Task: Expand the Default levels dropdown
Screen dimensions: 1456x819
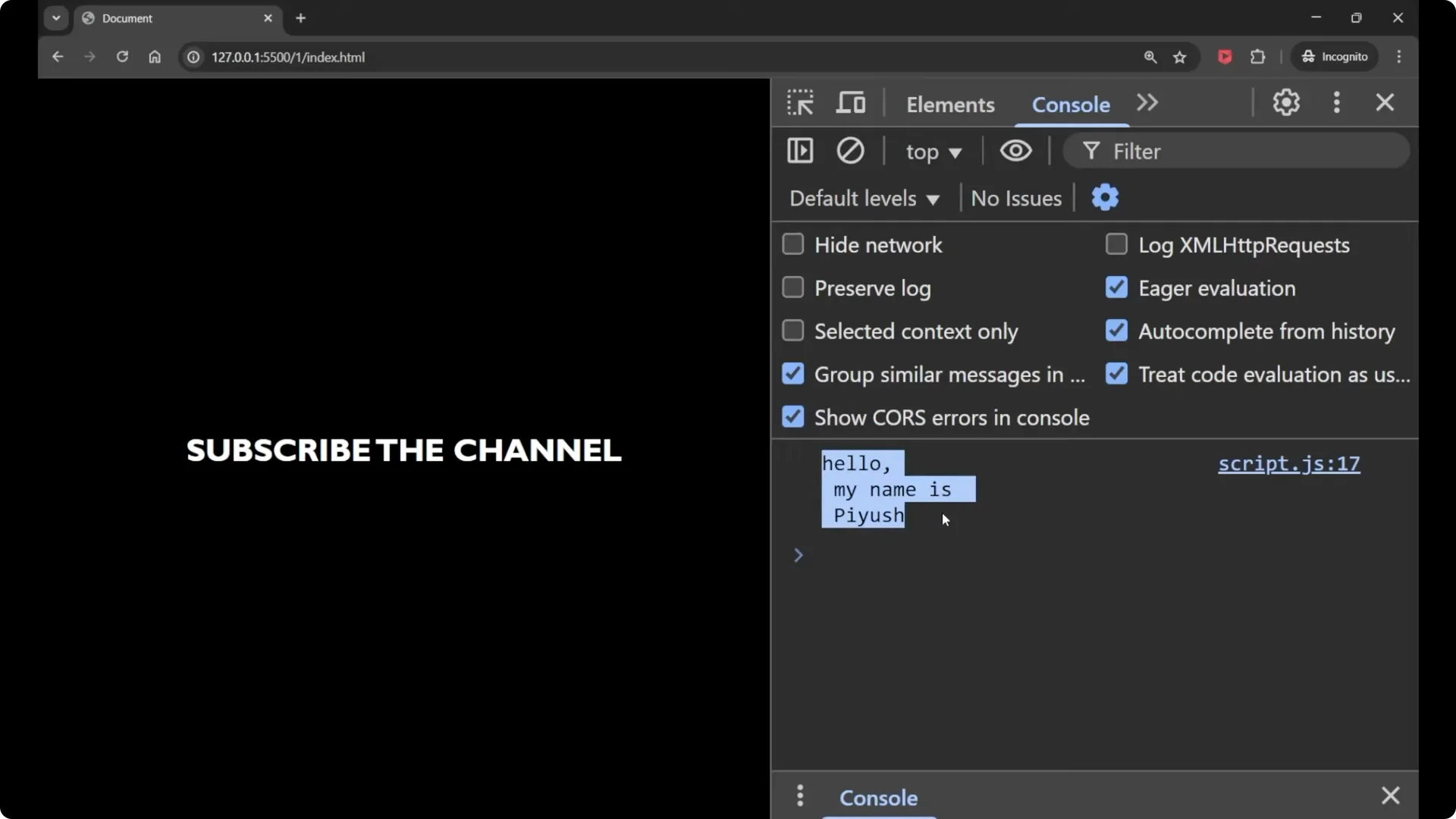Action: pyautogui.click(x=864, y=199)
